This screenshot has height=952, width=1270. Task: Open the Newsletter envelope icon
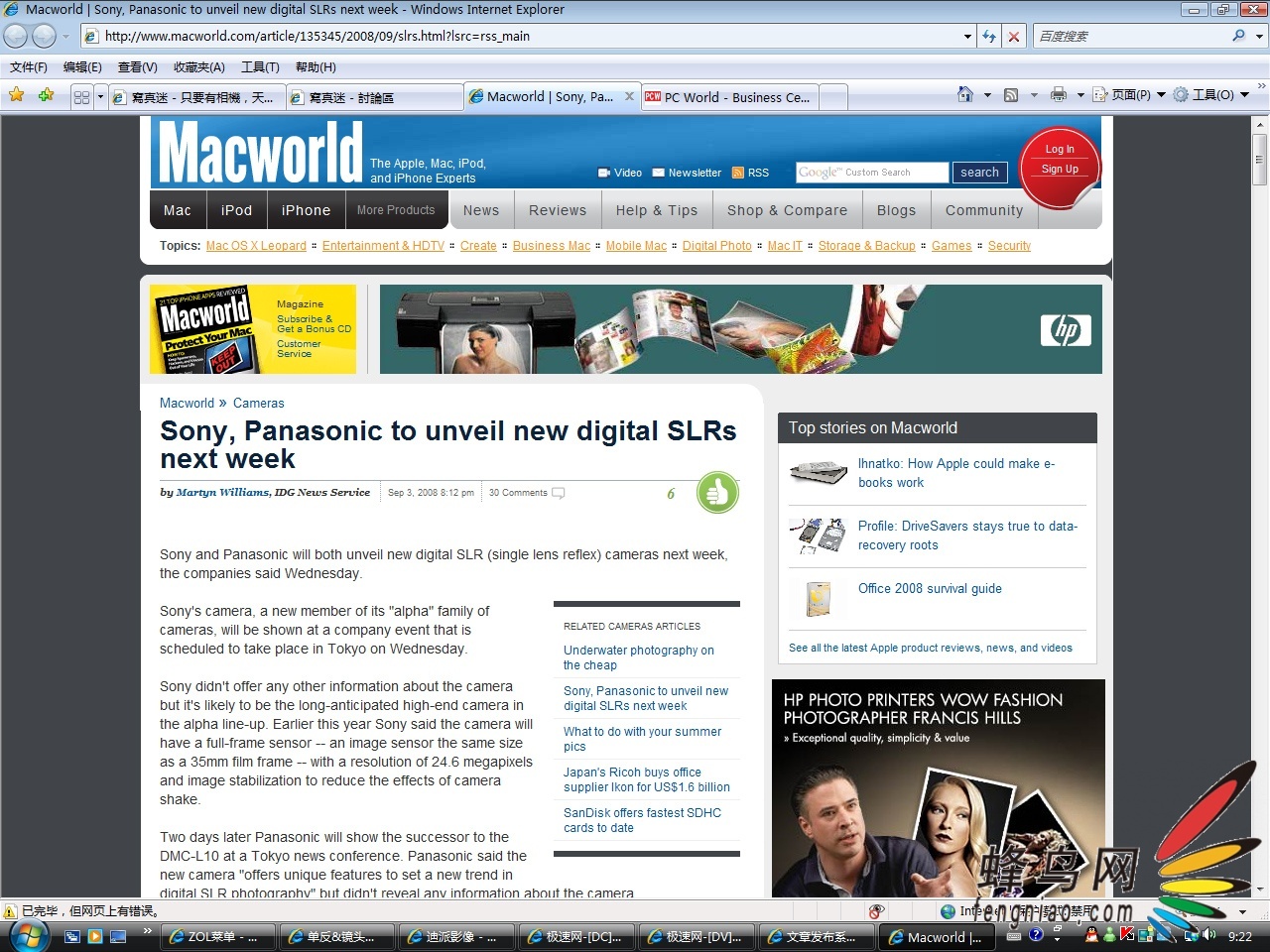pyautogui.click(x=658, y=173)
